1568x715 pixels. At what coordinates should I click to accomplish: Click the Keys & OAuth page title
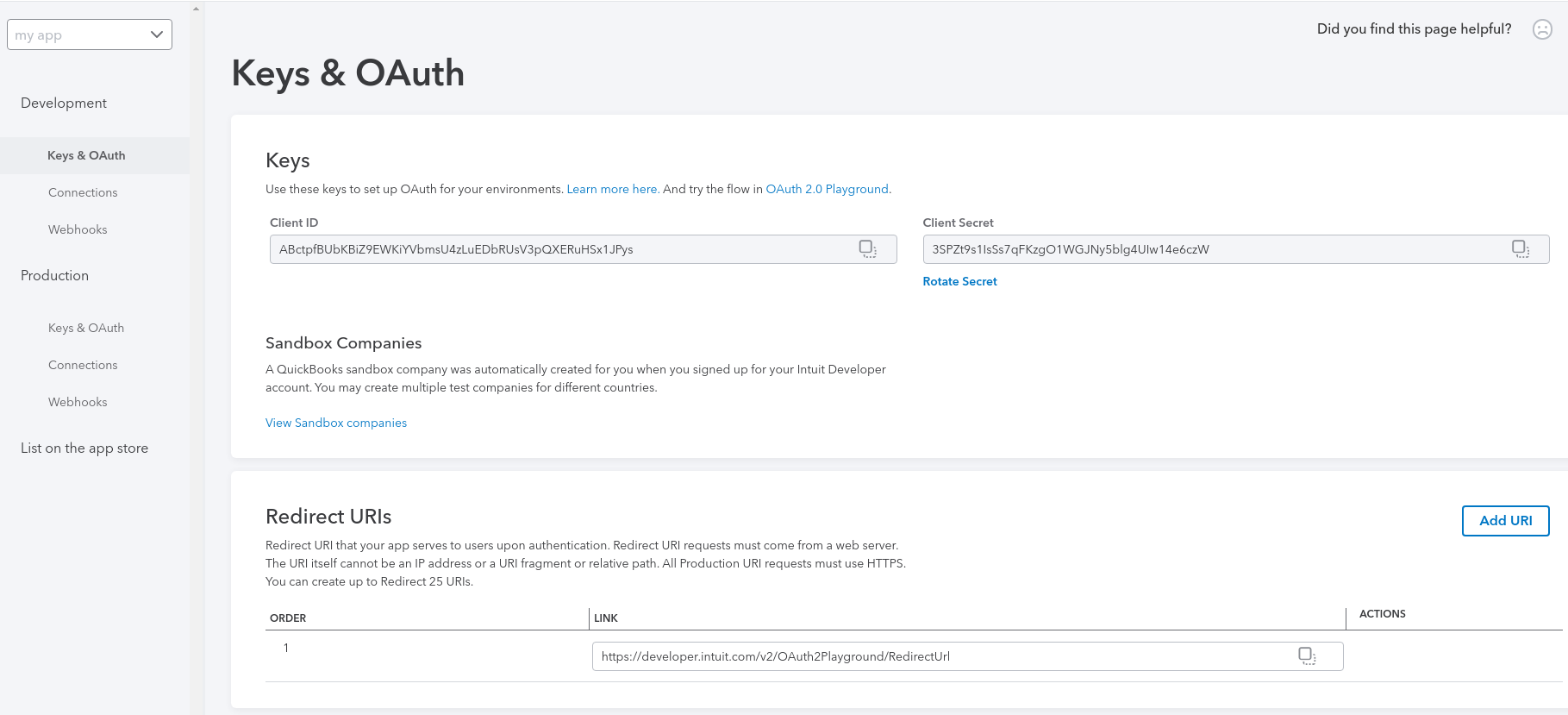pos(348,73)
